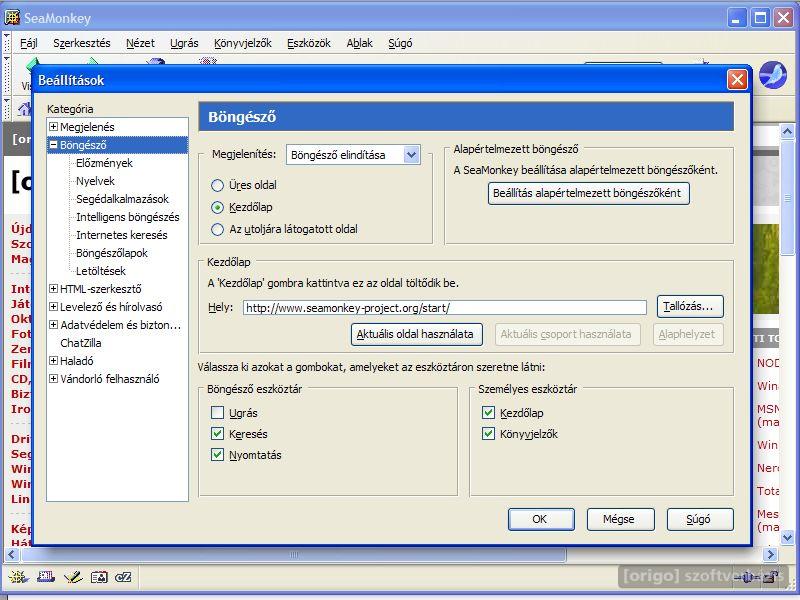Cancel with the Mégse button
Screen dimensions: 800x600
point(620,519)
